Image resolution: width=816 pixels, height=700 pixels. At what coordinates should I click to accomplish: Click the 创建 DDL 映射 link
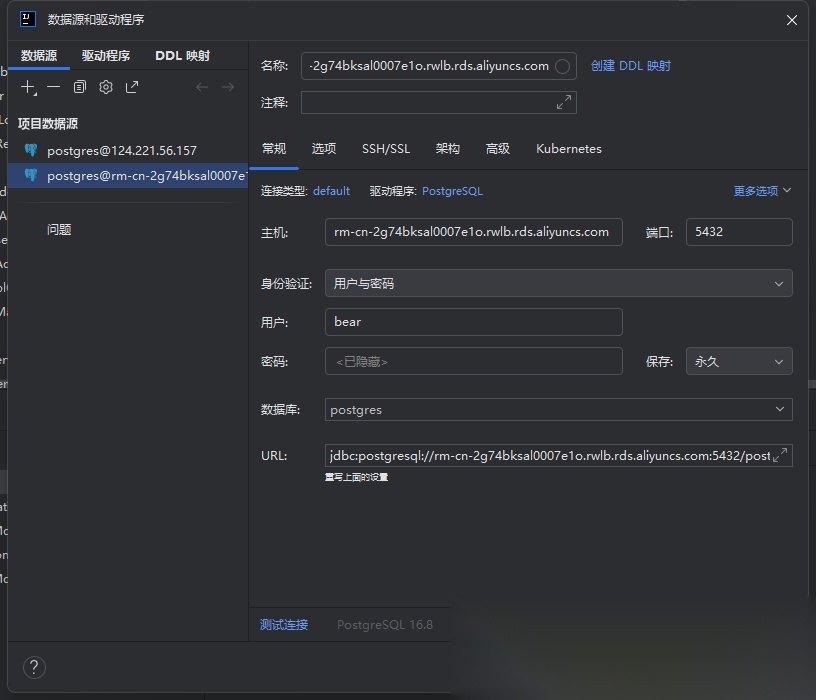coord(630,66)
